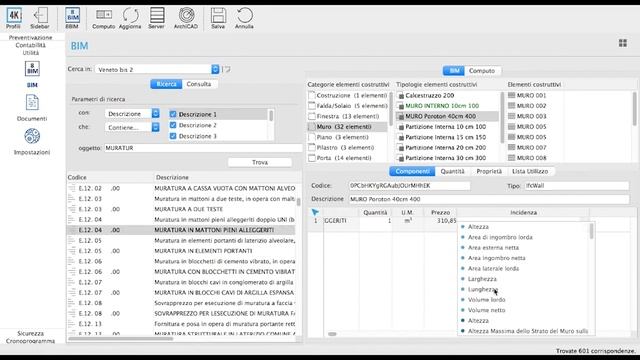640x360 pixels.
Task: Toggle the Sidebar toolbar icon
Action: (40, 18)
